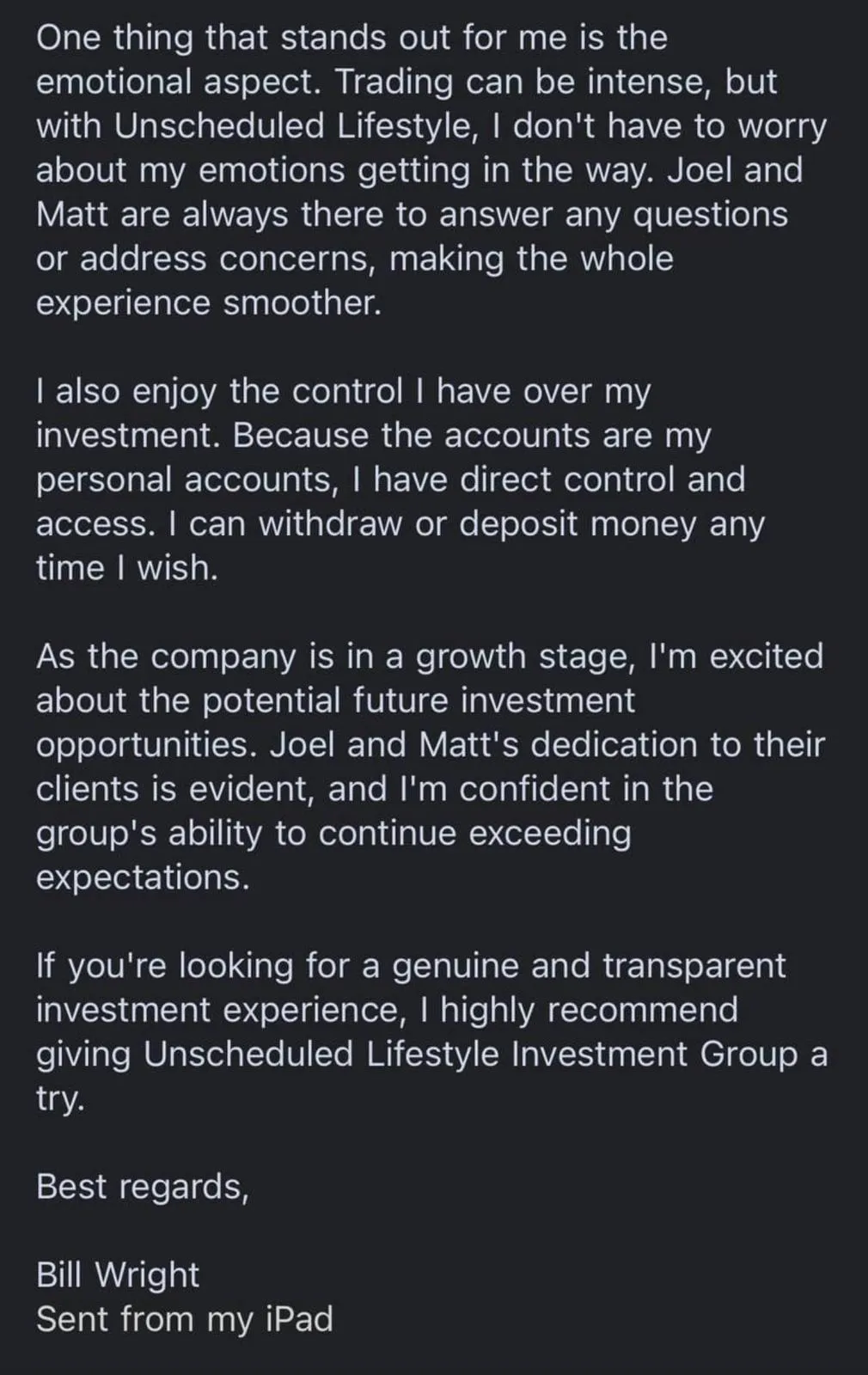Select the name 'Bill Wright'
The height and width of the screenshot is (1375, 868).
pyautogui.click(x=118, y=1274)
